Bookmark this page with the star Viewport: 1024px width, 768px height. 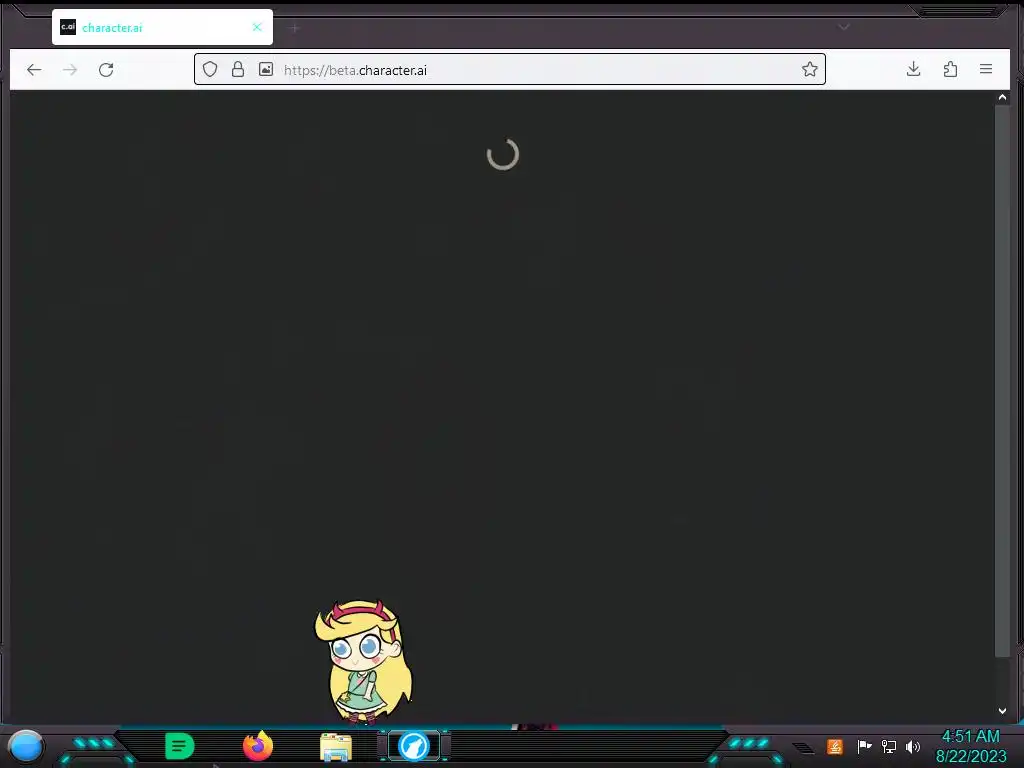(810, 69)
